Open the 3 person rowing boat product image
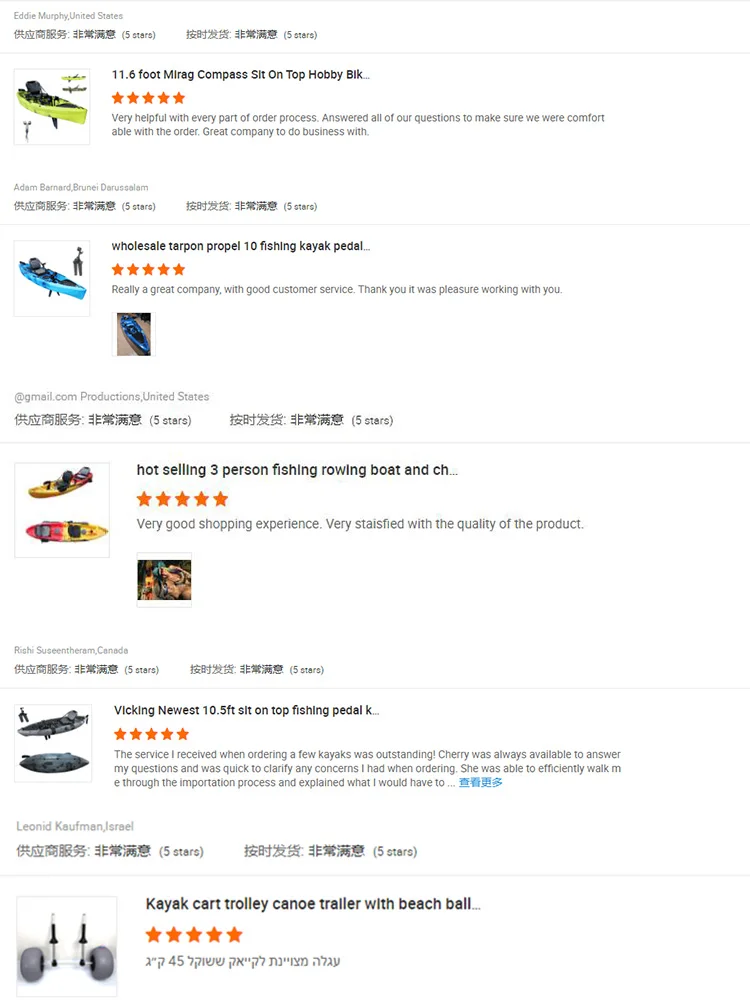The width and height of the screenshot is (750, 1000). coord(62,510)
